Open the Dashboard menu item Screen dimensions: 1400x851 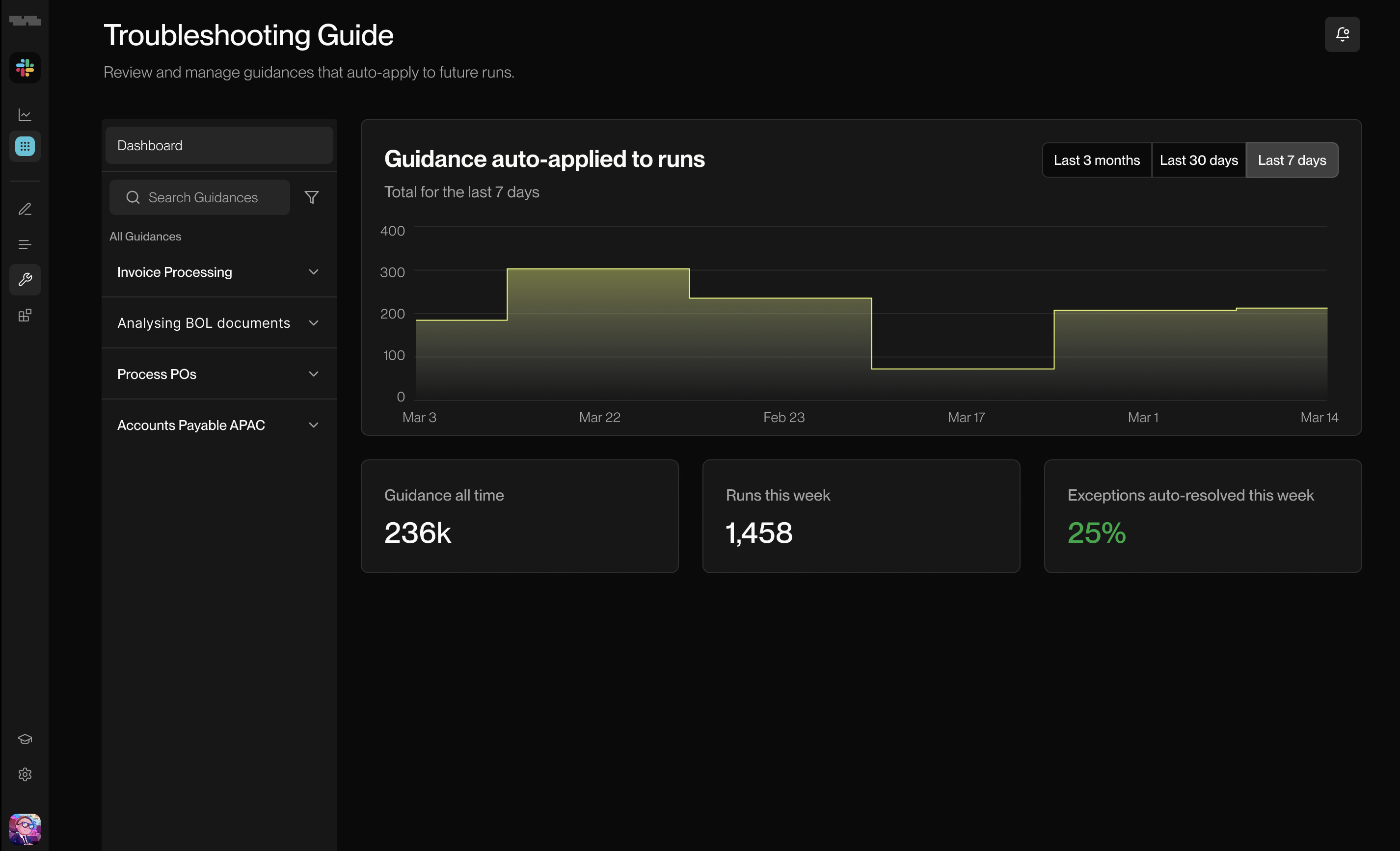[219, 145]
